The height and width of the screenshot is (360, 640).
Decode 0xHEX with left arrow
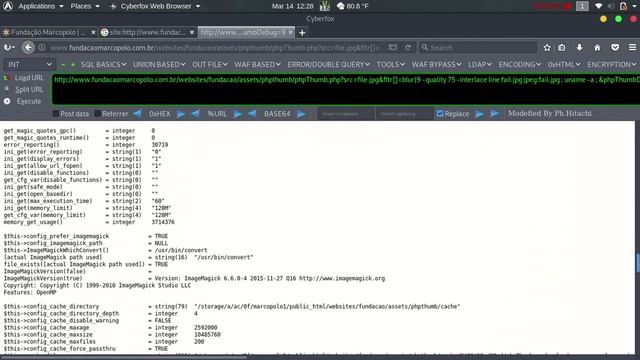[x=138, y=114]
